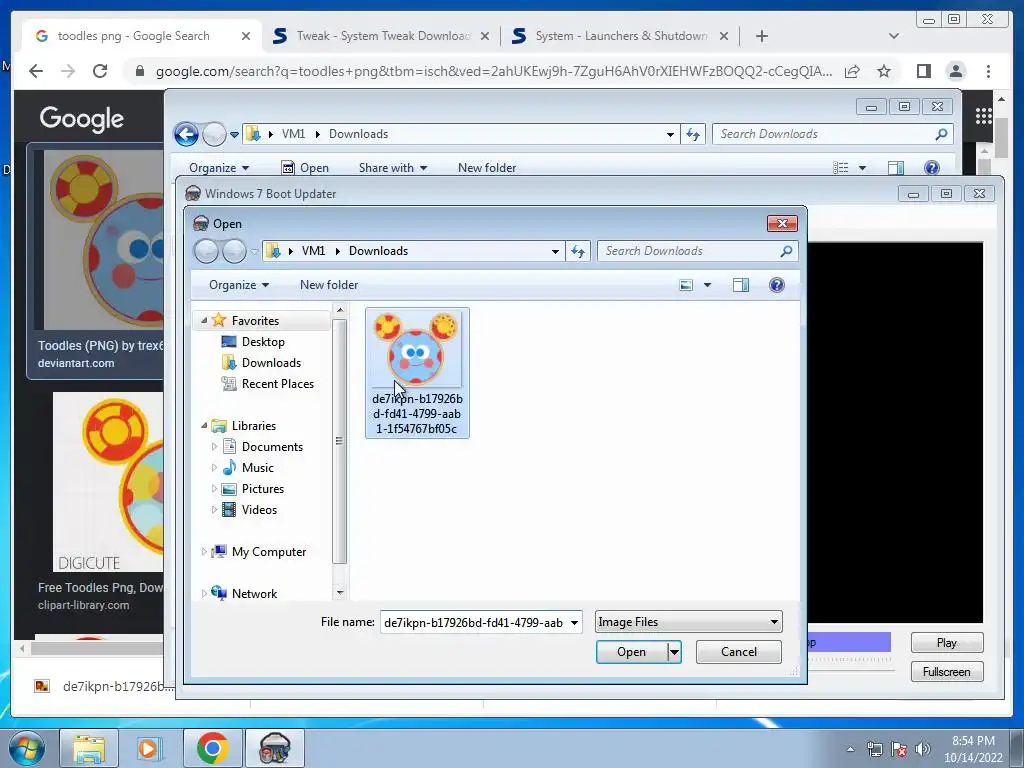Image resolution: width=1024 pixels, height=768 pixels.
Task: Change view icon in Open dialog toolbar
Action: [x=686, y=285]
